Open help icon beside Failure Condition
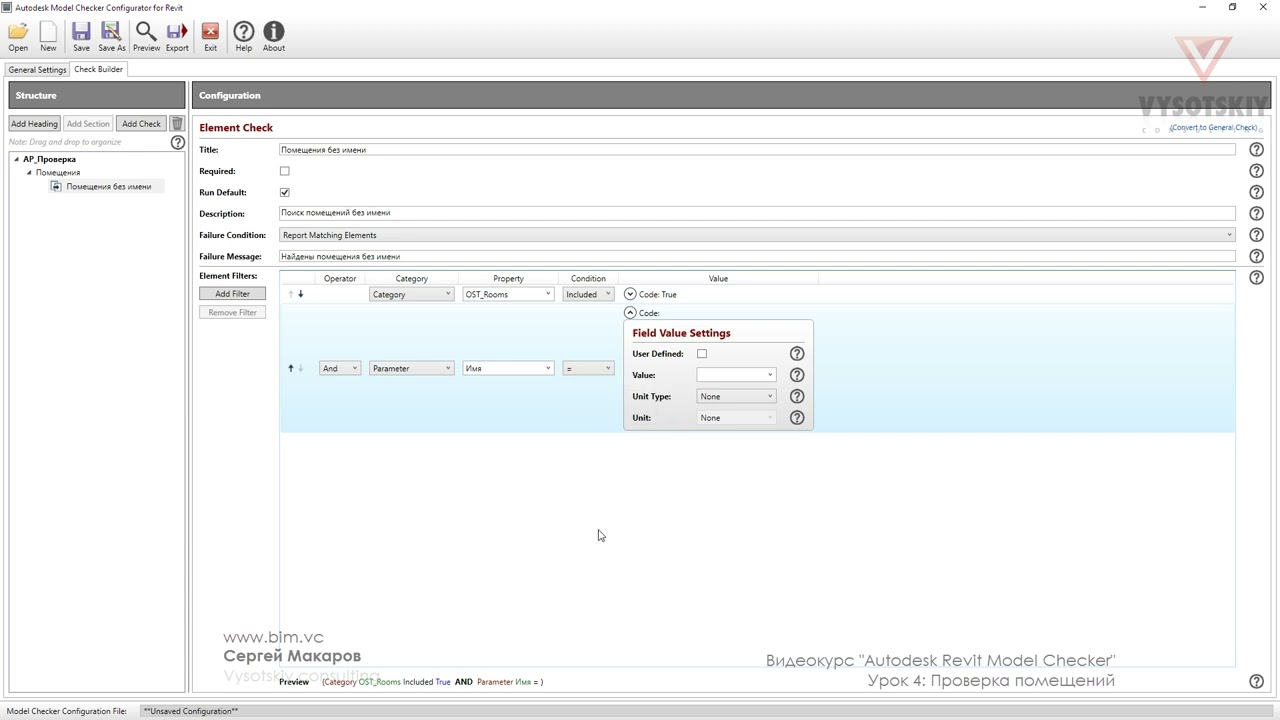Viewport: 1280px width, 720px height. pos(1256,235)
